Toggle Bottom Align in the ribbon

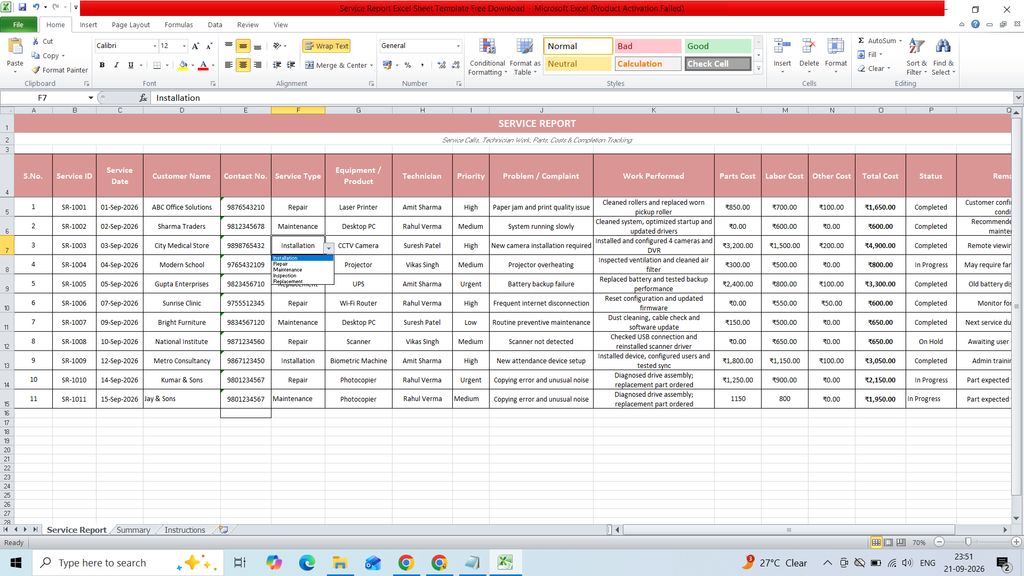click(x=257, y=46)
